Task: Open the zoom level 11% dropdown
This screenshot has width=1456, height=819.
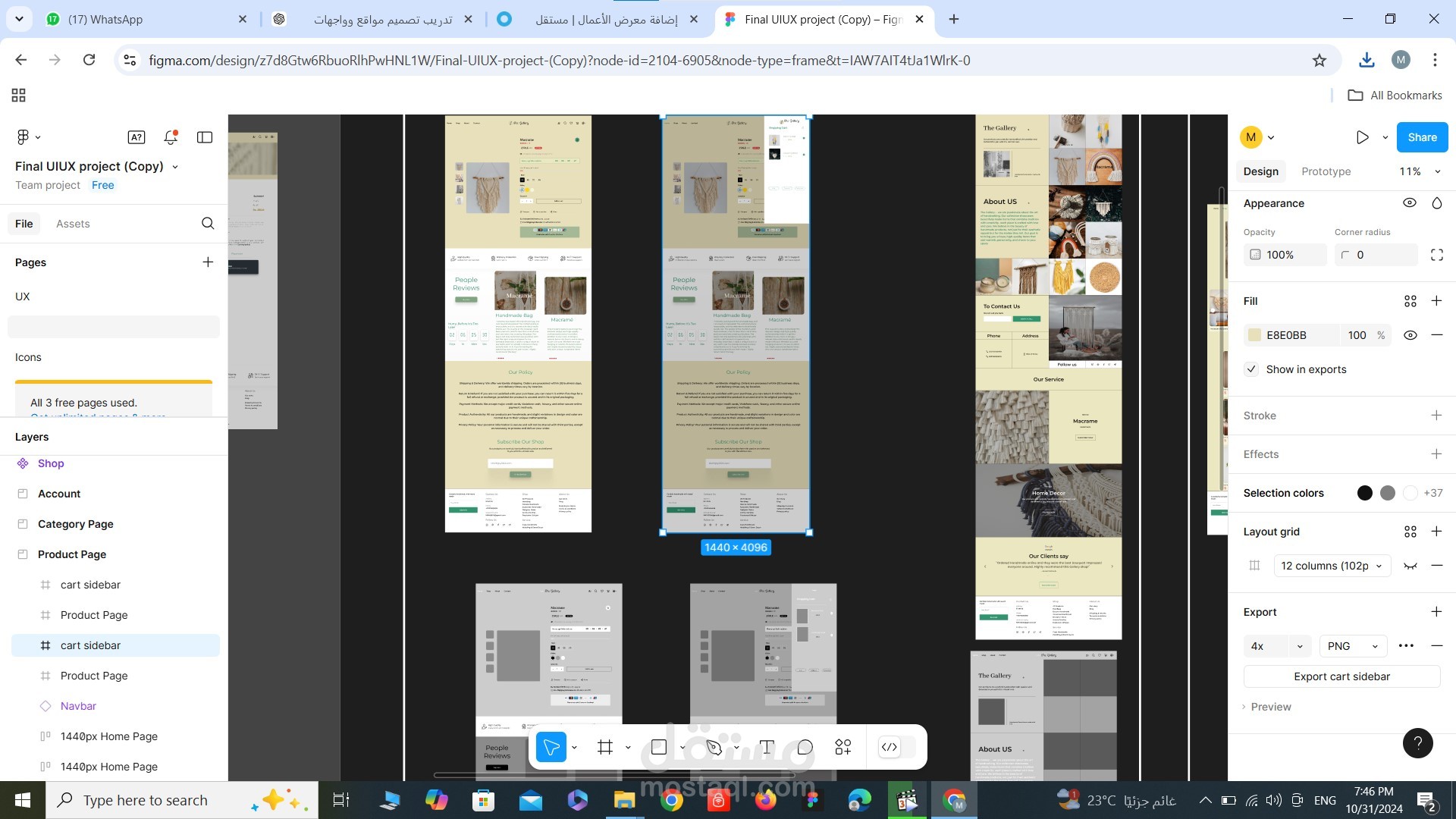Action: click(x=1420, y=171)
